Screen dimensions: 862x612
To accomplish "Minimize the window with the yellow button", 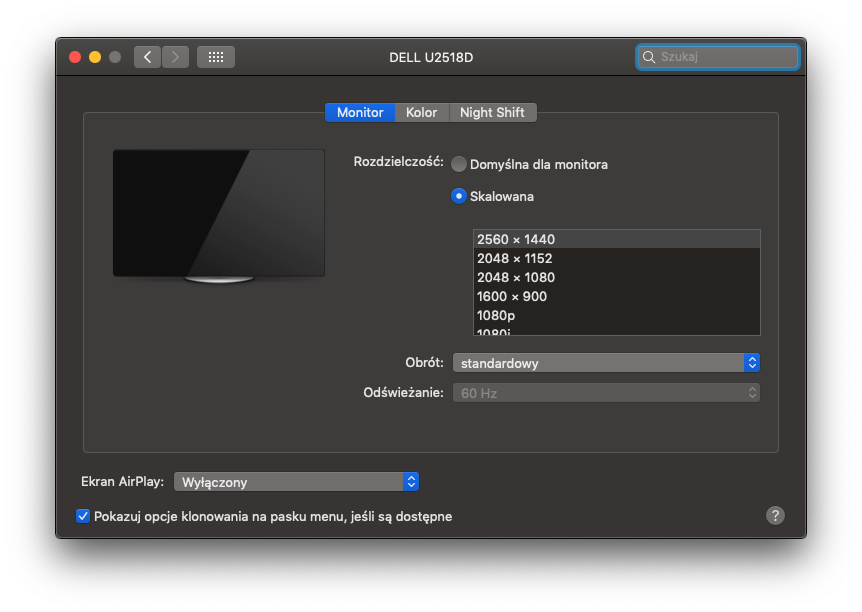I will click(95, 57).
